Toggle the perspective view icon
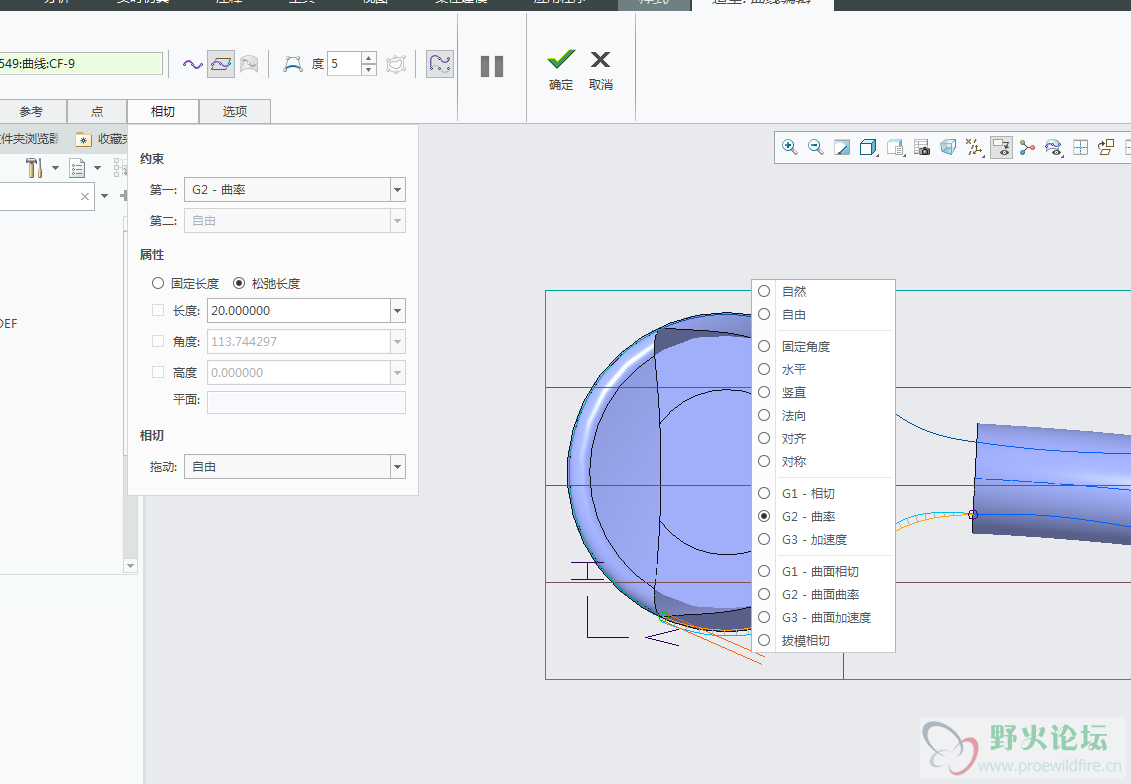Image resolution: width=1131 pixels, height=784 pixels. tap(948, 147)
